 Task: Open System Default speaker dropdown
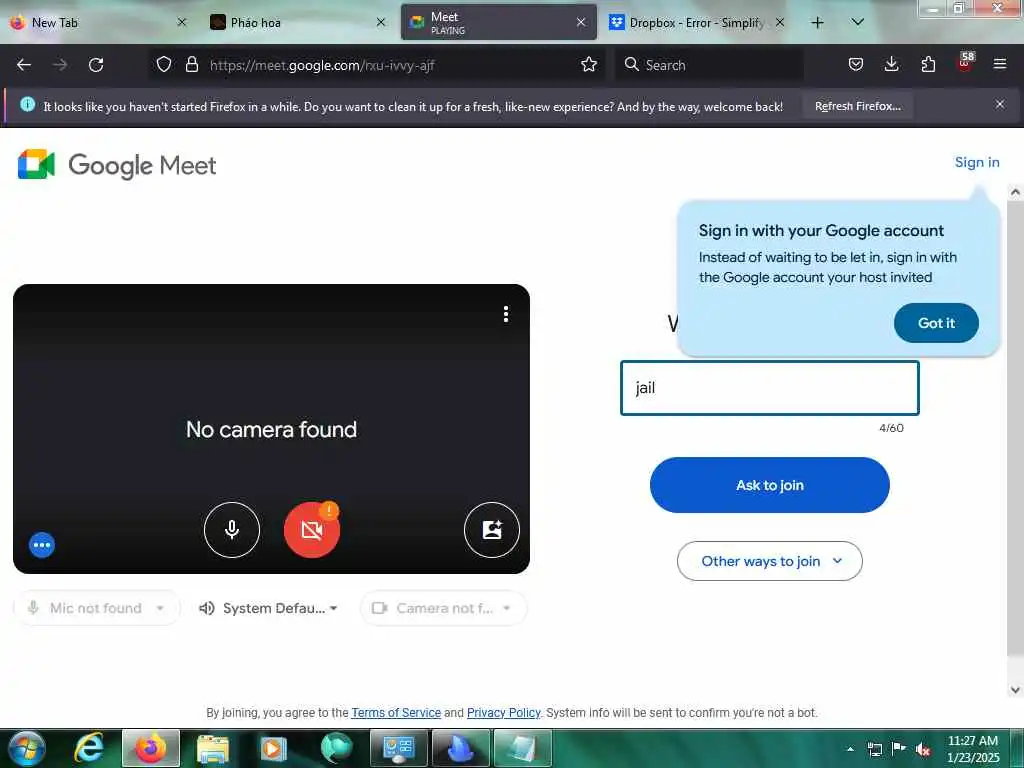pyautogui.click(x=269, y=608)
